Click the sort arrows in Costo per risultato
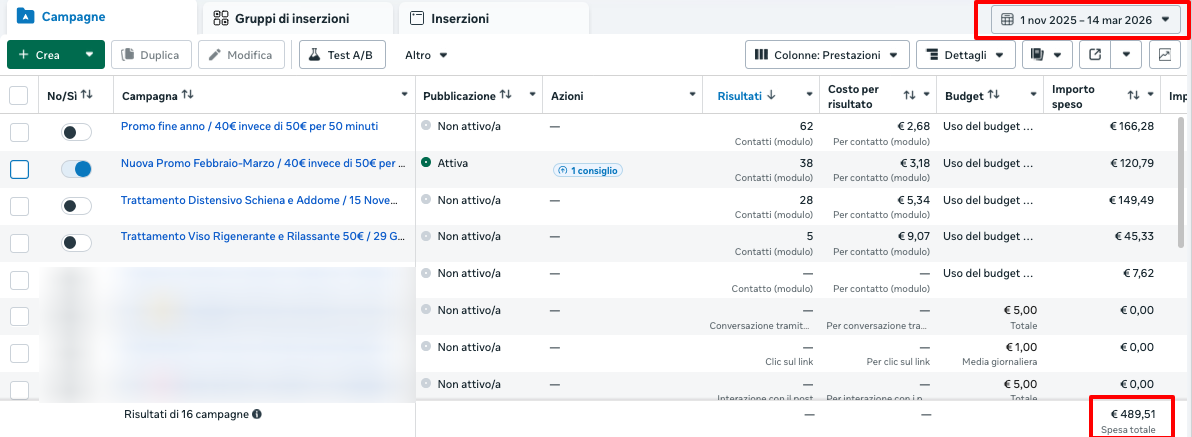 909,95
